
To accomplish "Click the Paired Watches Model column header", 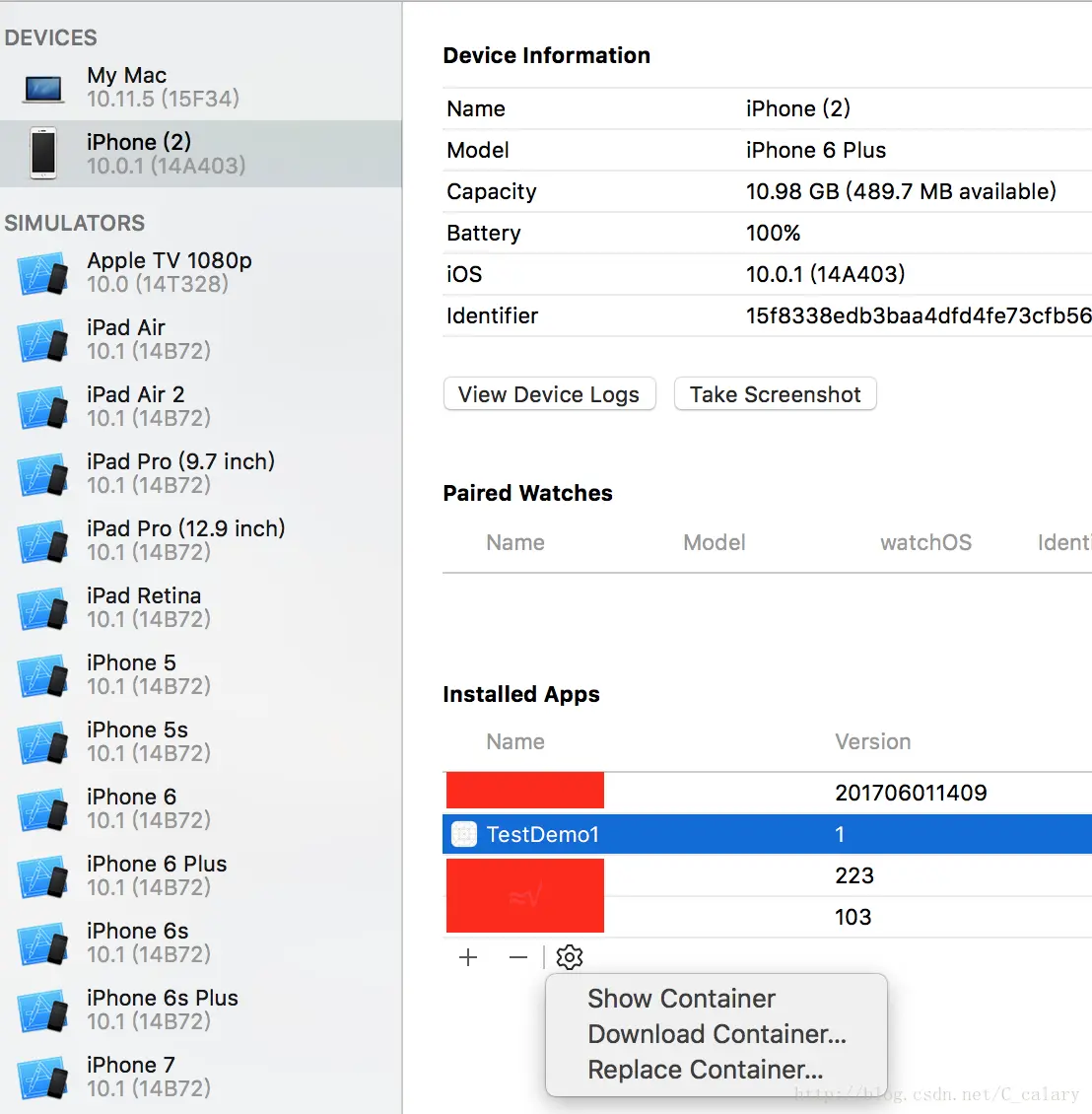I will (x=714, y=543).
